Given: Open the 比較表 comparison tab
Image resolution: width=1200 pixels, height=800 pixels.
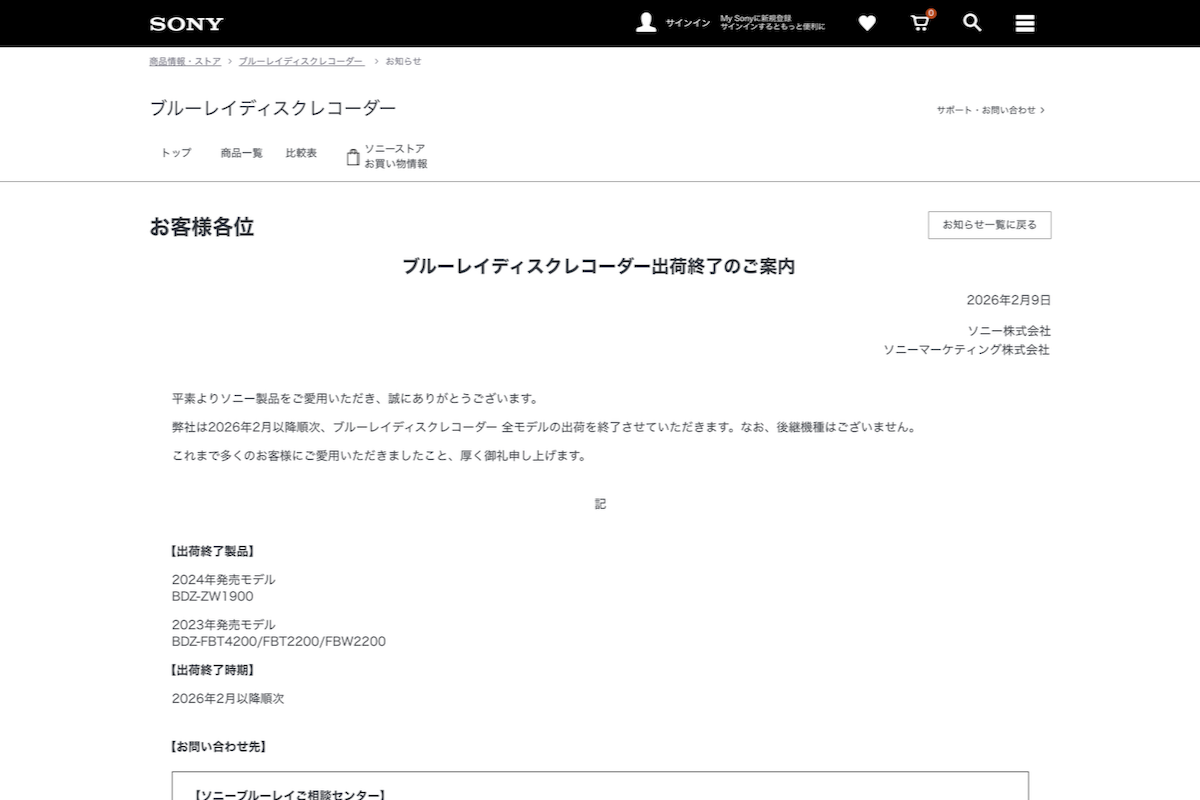Looking at the screenshot, I should (301, 153).
